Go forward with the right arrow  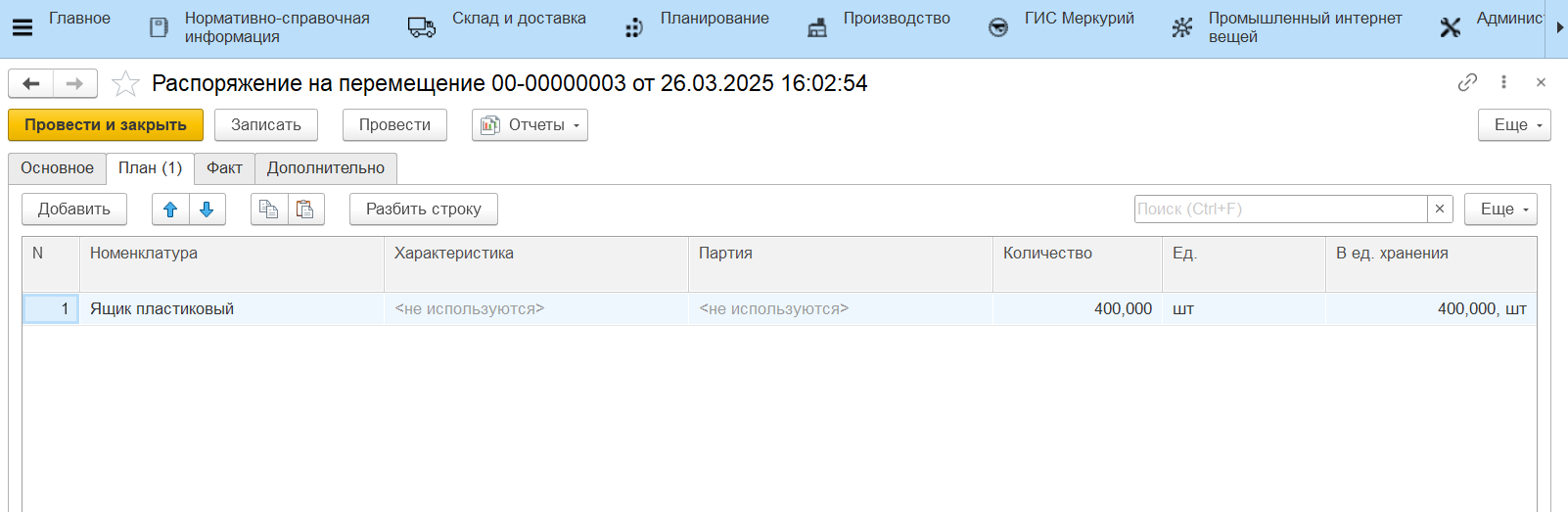(x=75, y=84)
